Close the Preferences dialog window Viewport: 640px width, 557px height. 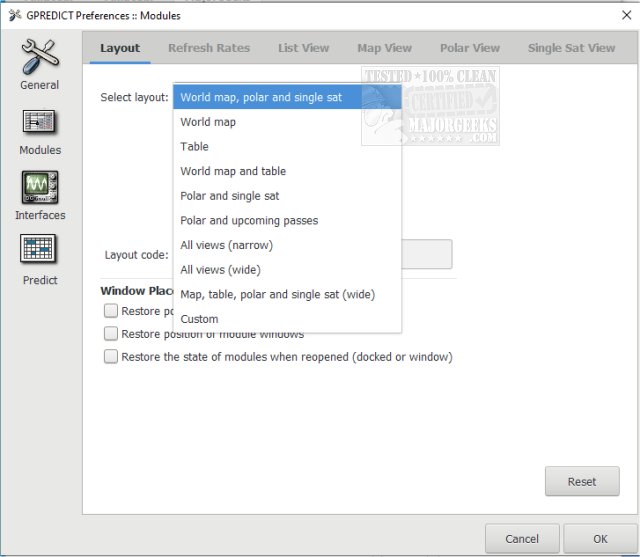coord(626,16)
